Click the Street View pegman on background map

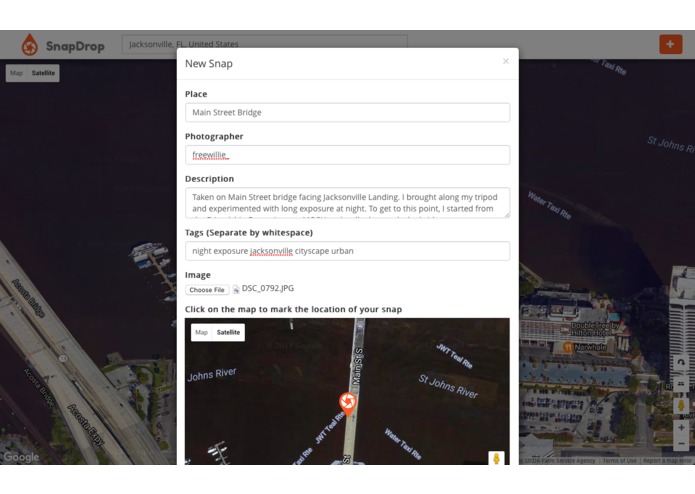[681, 405]
